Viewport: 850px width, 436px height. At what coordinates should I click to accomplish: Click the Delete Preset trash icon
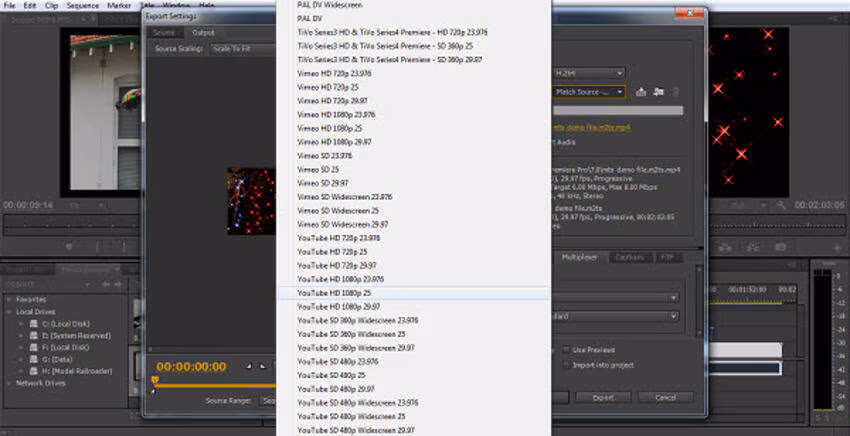click(675, 92)
